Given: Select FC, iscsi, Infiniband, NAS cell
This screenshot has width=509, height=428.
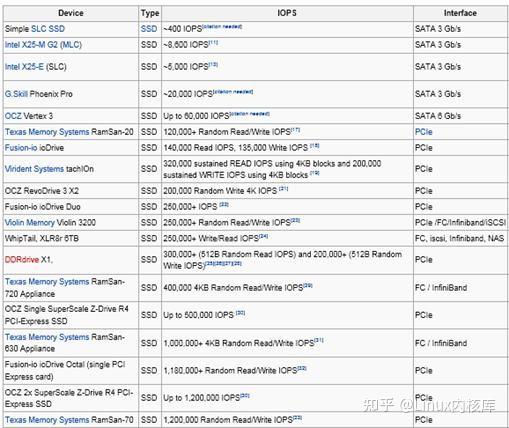Looking at the screenshot, I should click(x=460, y=239).
